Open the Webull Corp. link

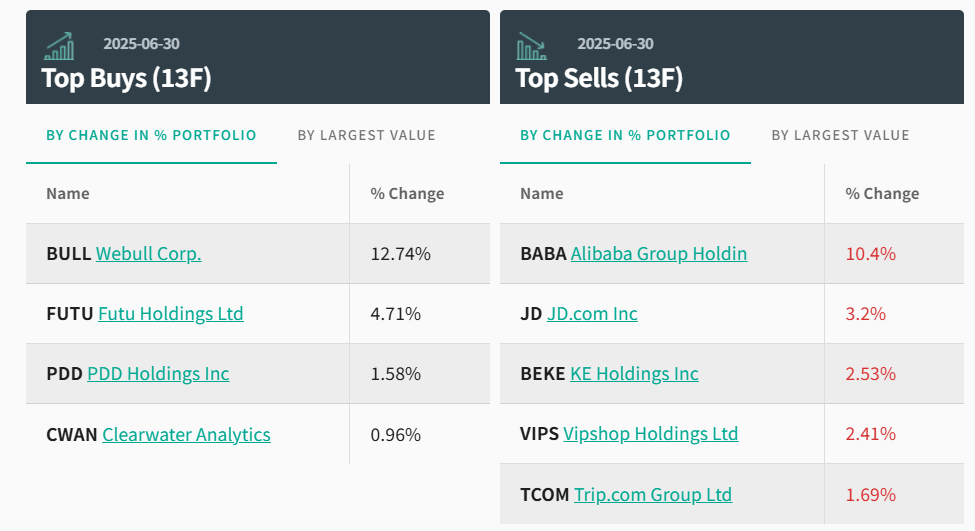[x=148, y=254]
